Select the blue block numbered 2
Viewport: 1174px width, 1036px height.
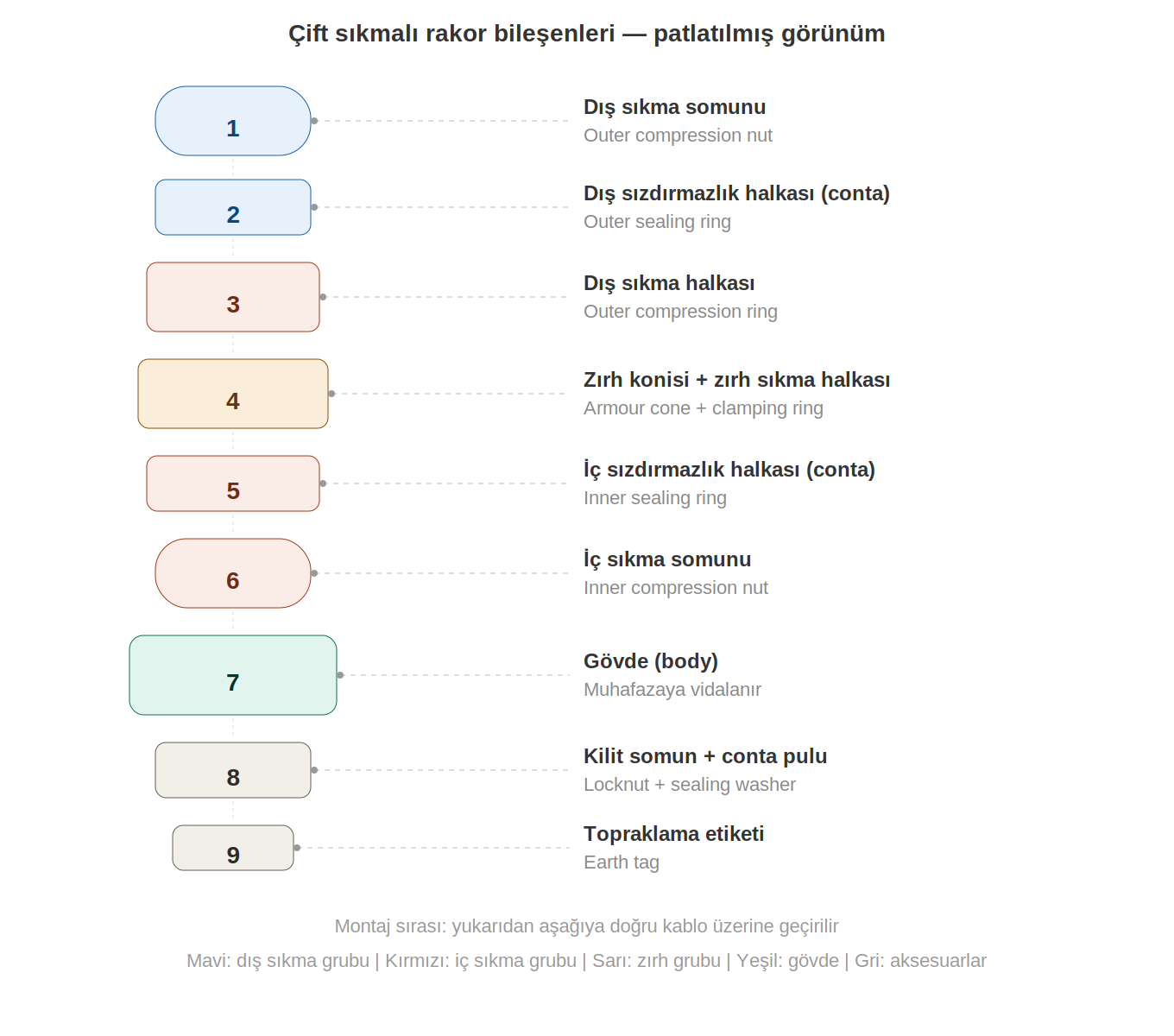coord(233,207)
